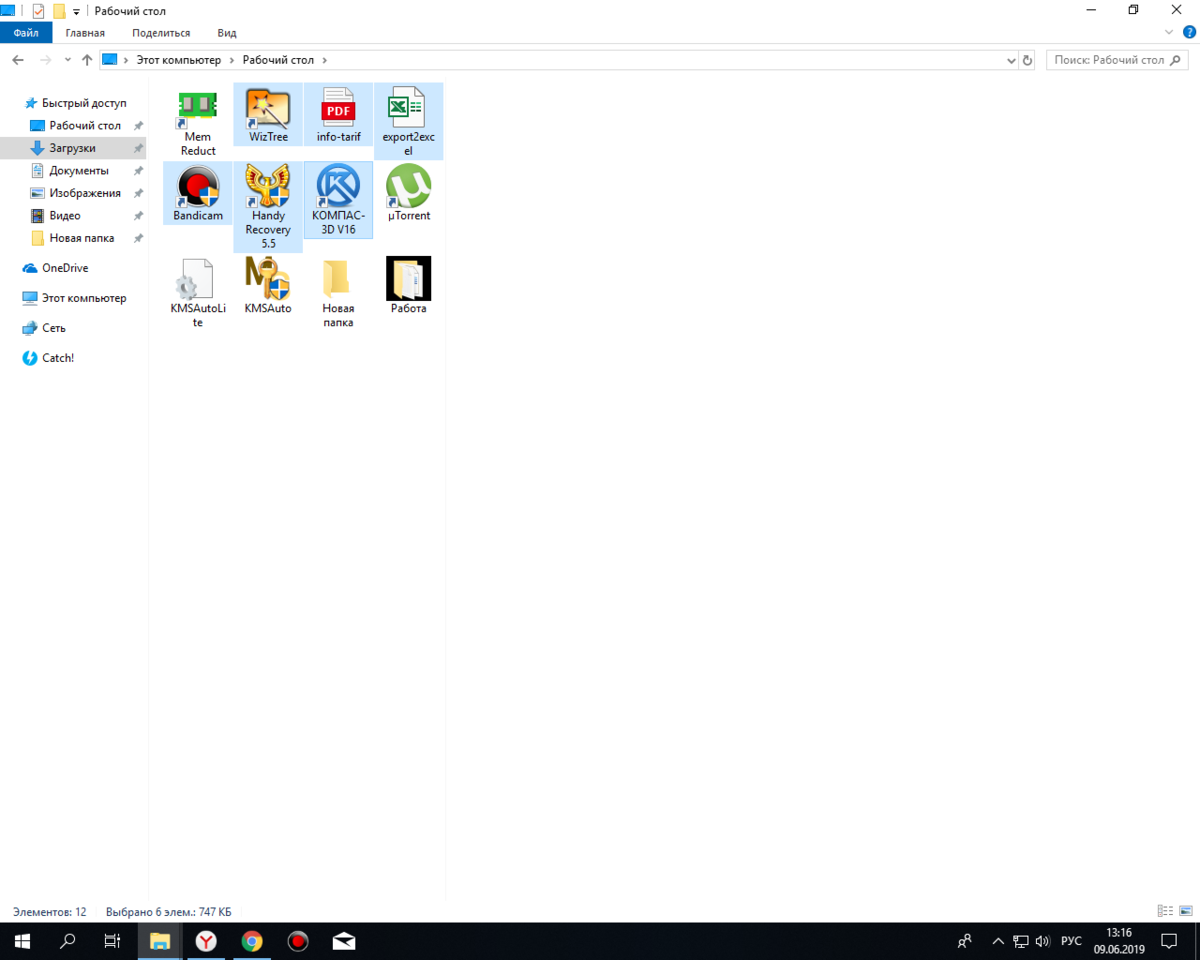Select Этот компьютер in navigation pane
This screenshot has width=1200, height=960.
click(84, 298)
